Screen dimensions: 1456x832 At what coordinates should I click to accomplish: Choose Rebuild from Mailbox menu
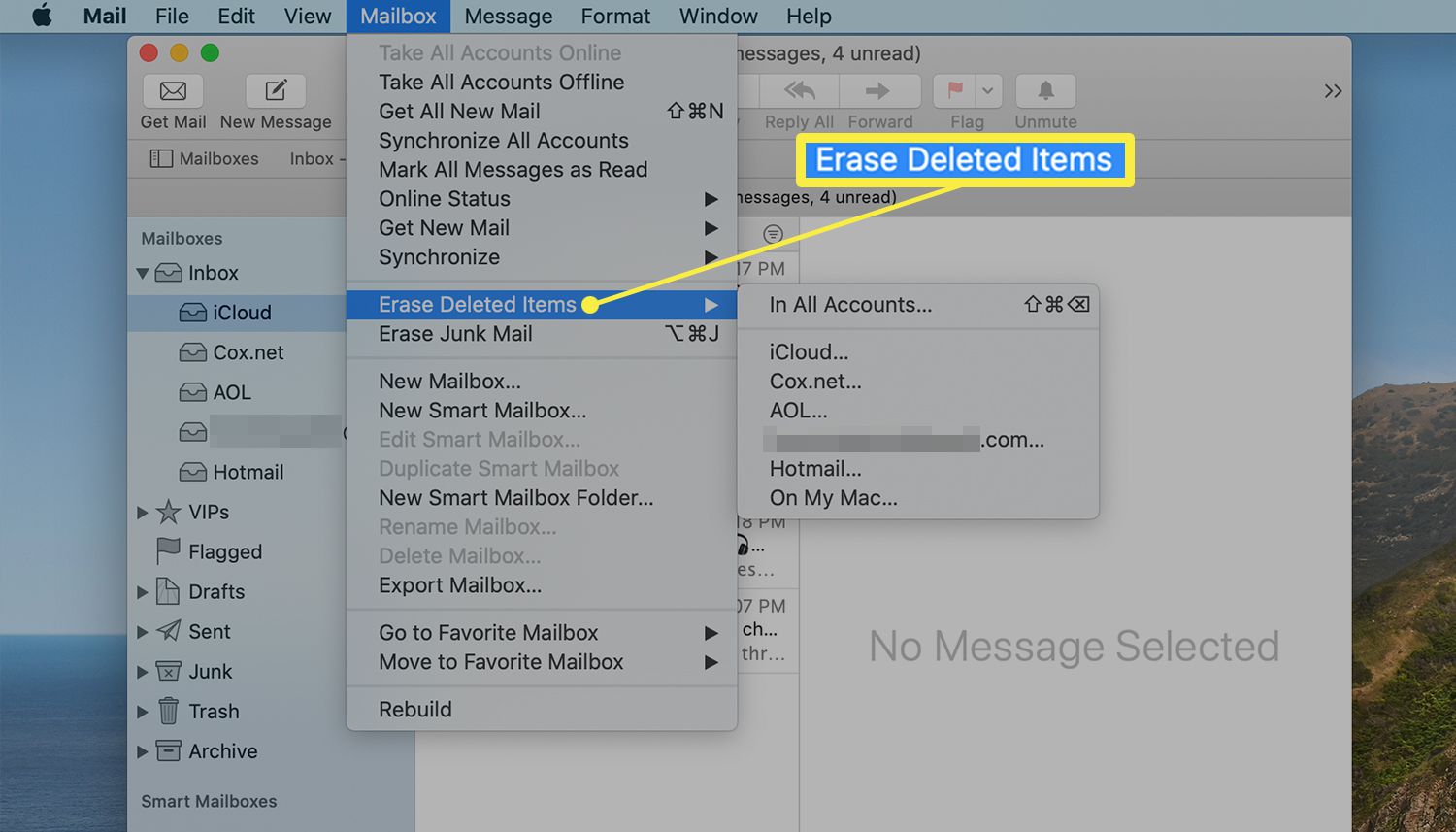[x=542, y=710]
